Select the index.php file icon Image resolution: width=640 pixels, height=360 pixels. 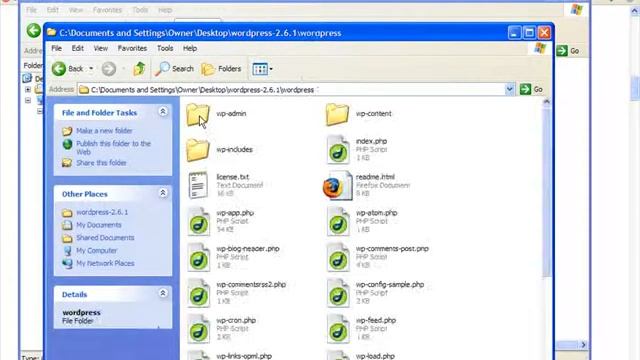click(x=338, y=150)
